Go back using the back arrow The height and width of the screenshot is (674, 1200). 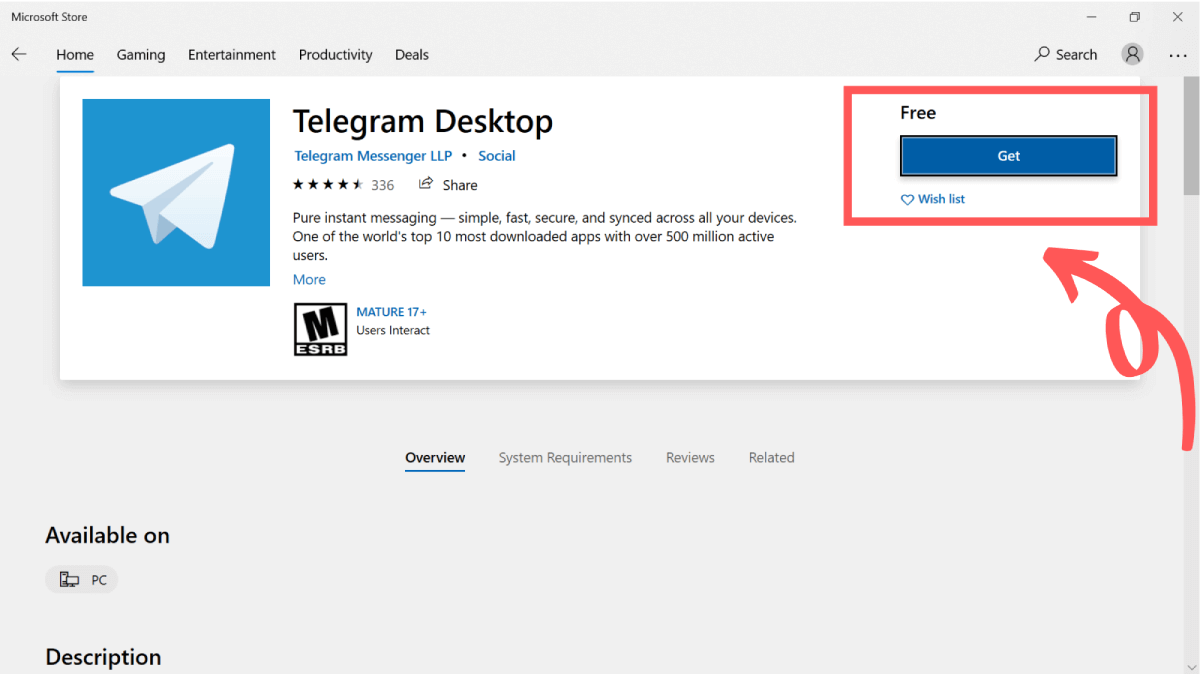(x=19, y=54)
